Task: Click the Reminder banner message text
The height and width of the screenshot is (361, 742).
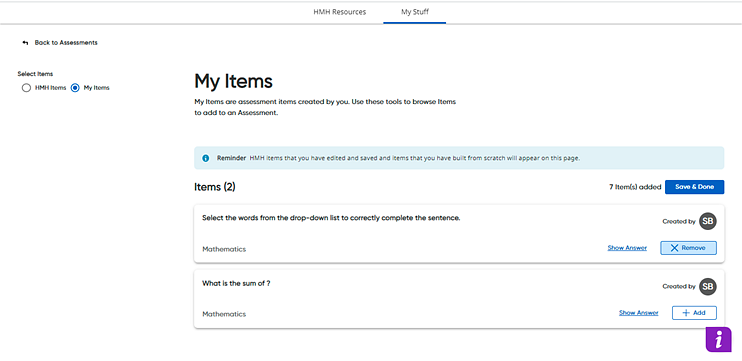Action: (x=415, y=158)
